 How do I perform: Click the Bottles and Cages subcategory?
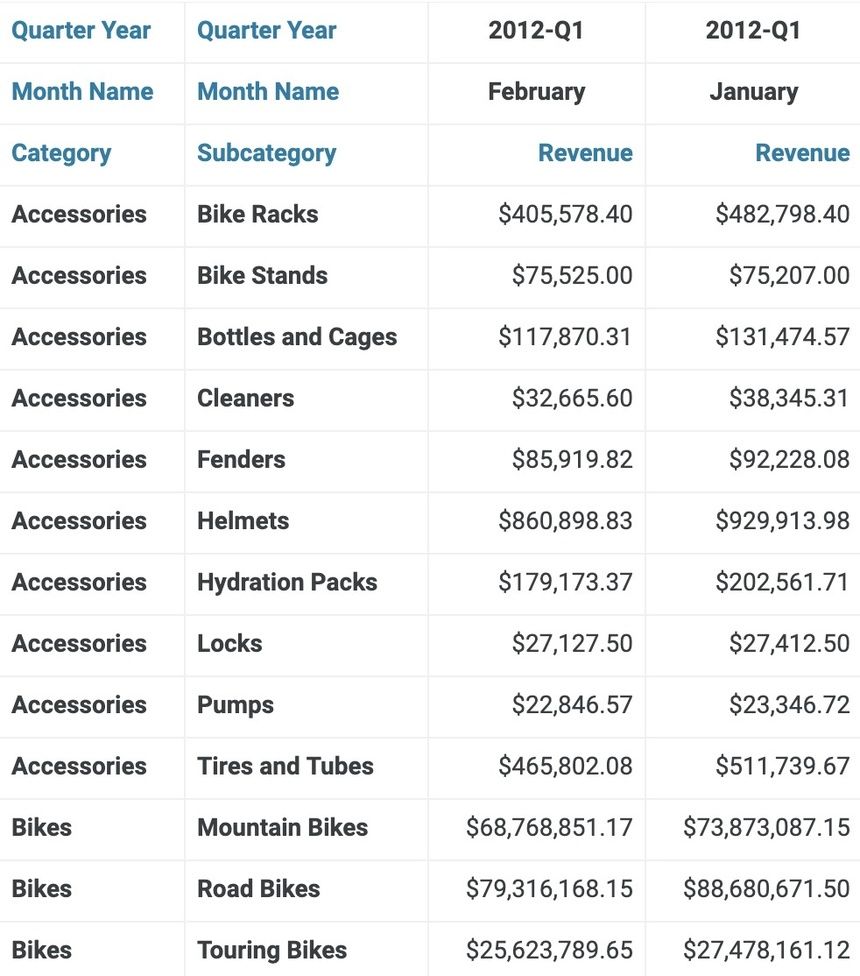point(297,337)
